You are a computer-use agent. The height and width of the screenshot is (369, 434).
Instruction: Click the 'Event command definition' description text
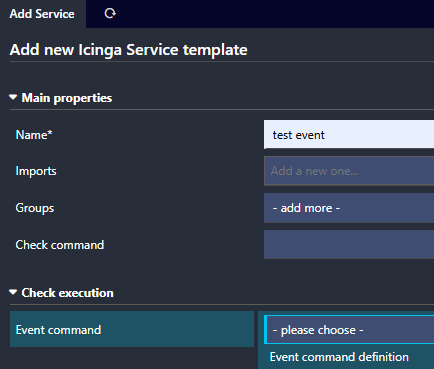coord(339,357)
